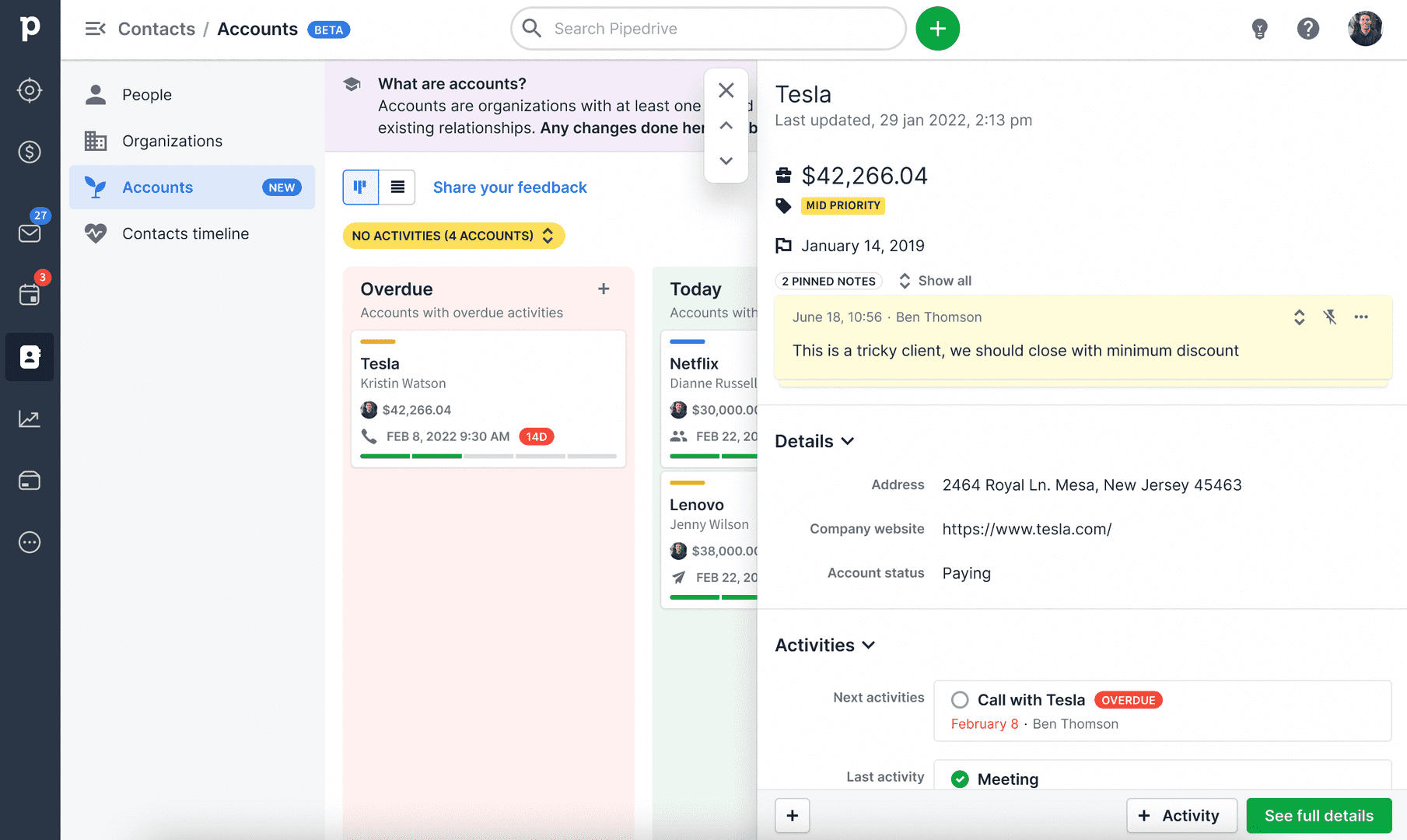Open Insights chart icon in sidebar
This screenshot has width=1407, height=840.
pyautogui.click(x=30, y=419)
